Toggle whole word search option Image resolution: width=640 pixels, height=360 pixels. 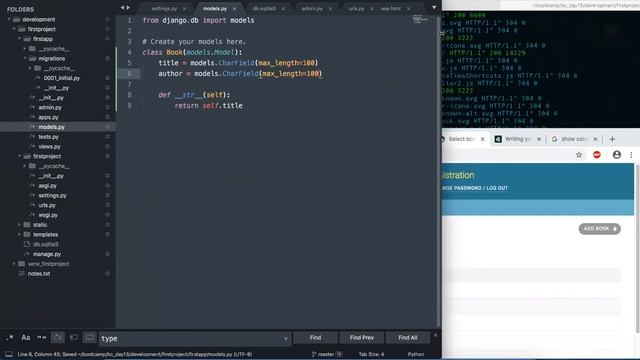[42, 338]
